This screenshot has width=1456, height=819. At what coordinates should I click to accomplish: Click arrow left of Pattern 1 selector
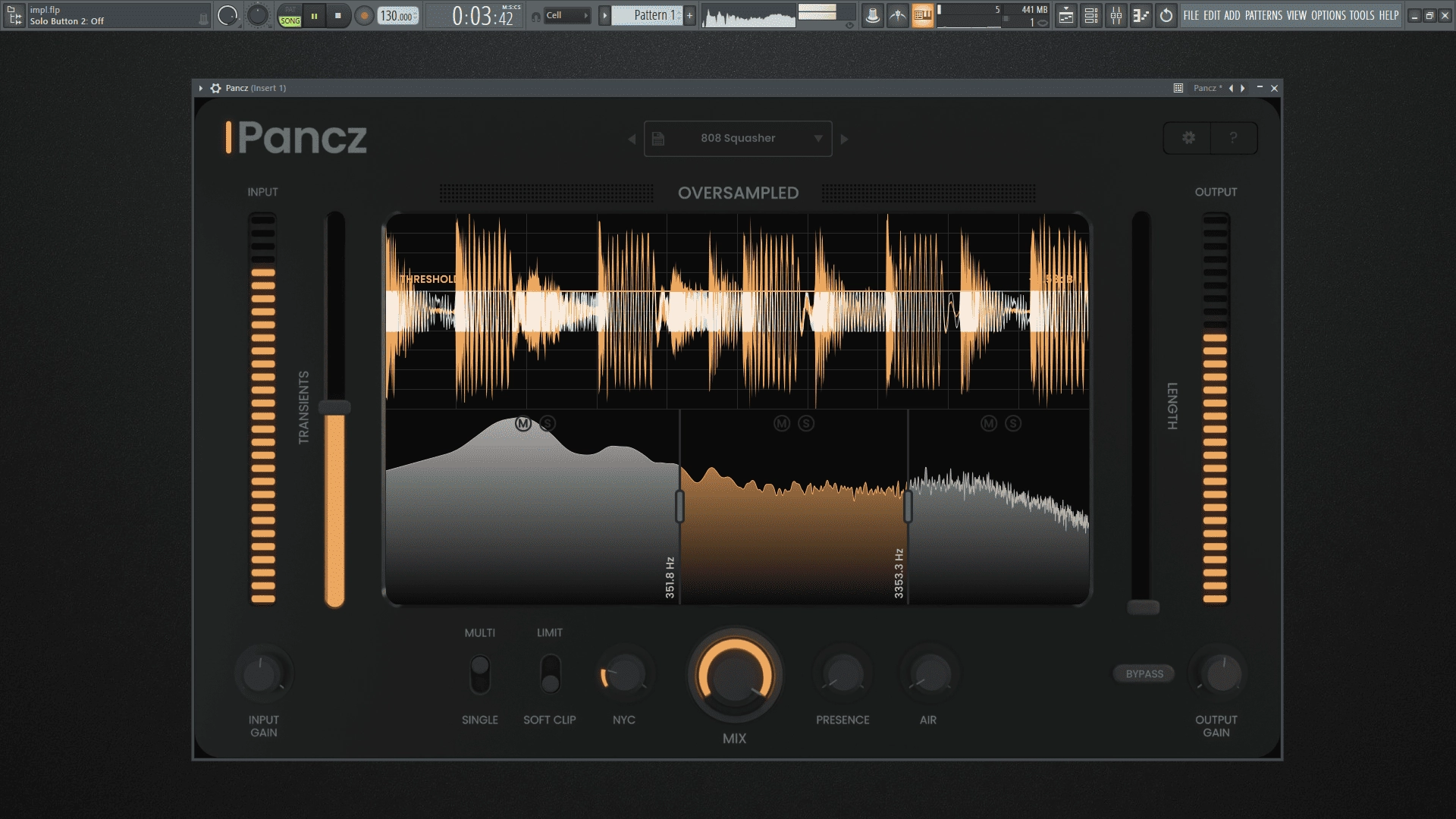click(x=604, y=15)
